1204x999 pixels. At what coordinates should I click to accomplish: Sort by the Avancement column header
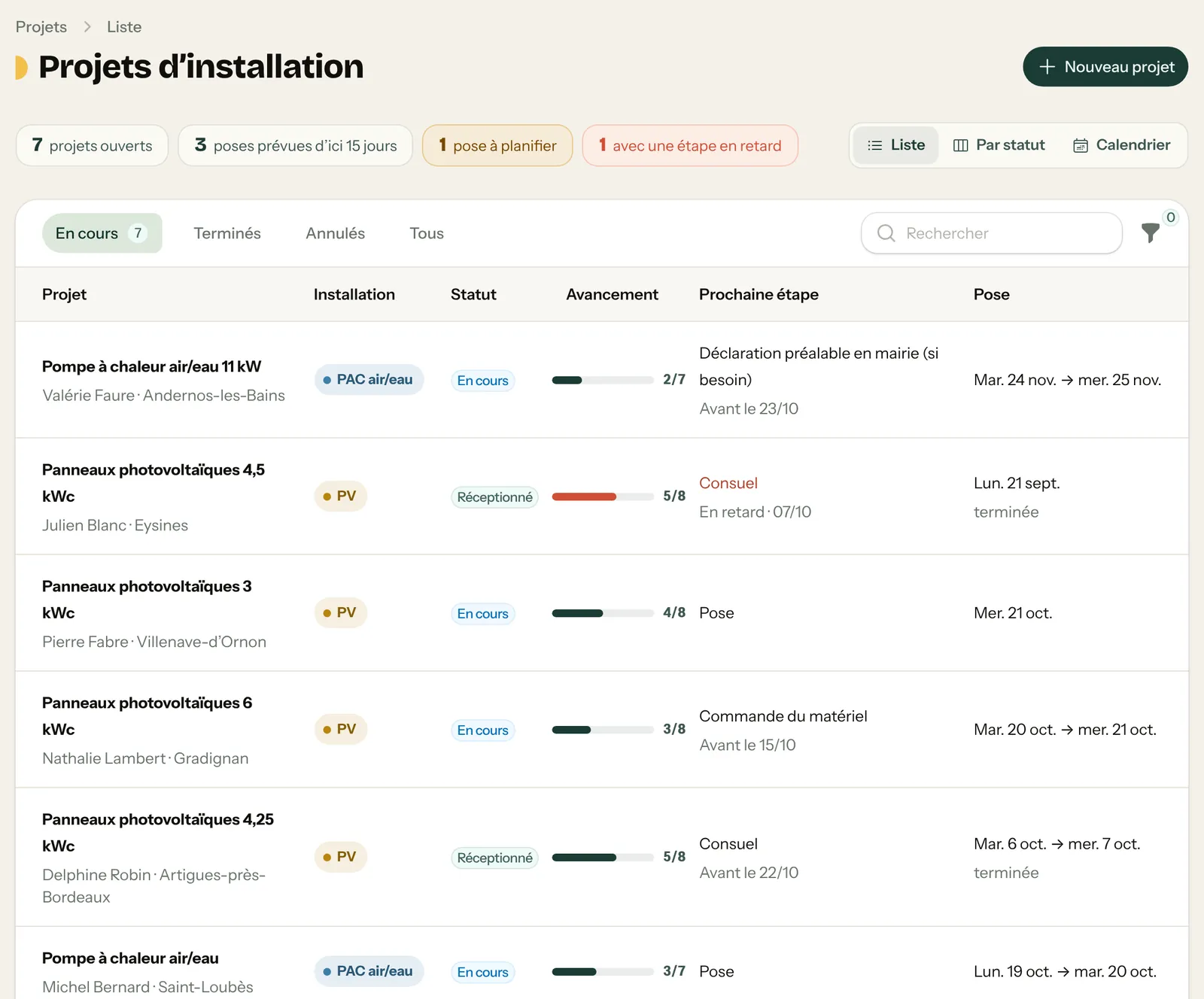tap(612, 294)
